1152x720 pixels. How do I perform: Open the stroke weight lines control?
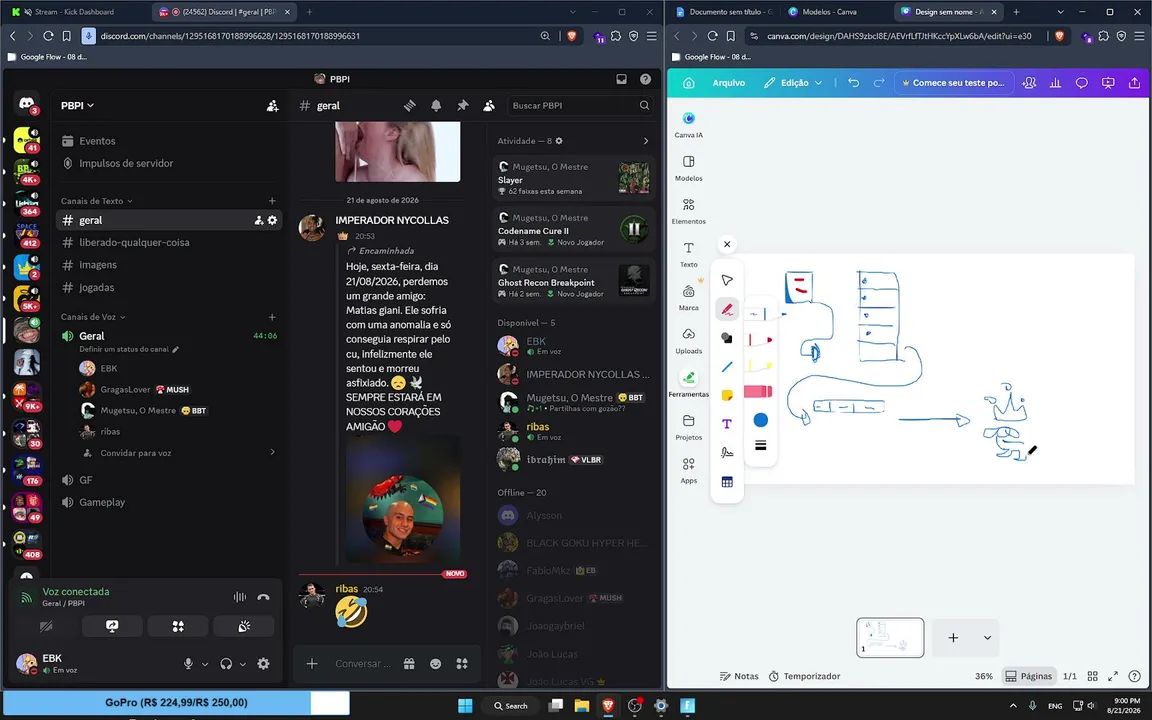[760, 445]
